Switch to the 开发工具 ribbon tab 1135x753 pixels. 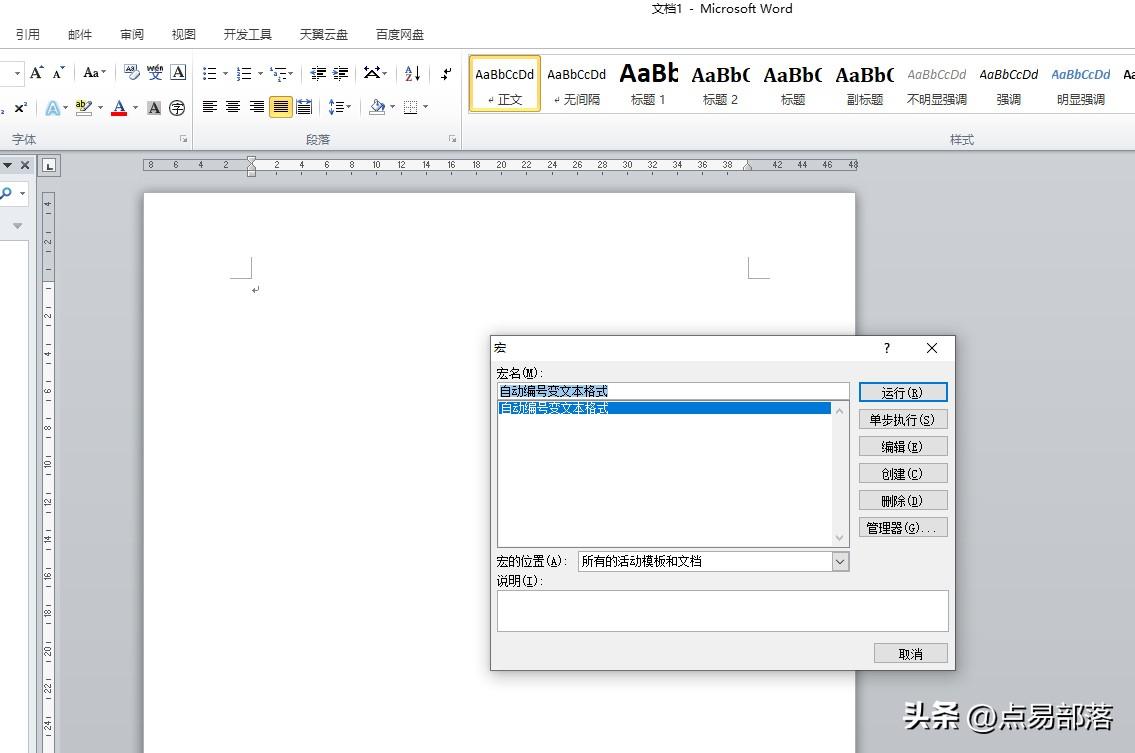247,34
